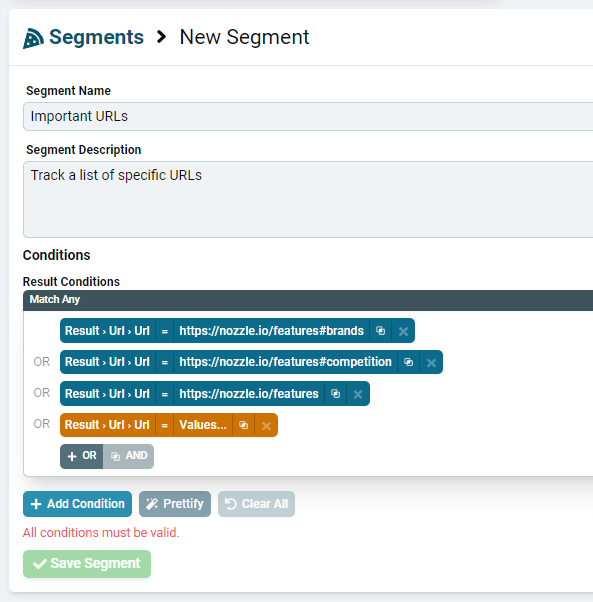The image size is (593, 602).
Task: Select field Result Url Url in competition row
Action: (x=107, y=362)
